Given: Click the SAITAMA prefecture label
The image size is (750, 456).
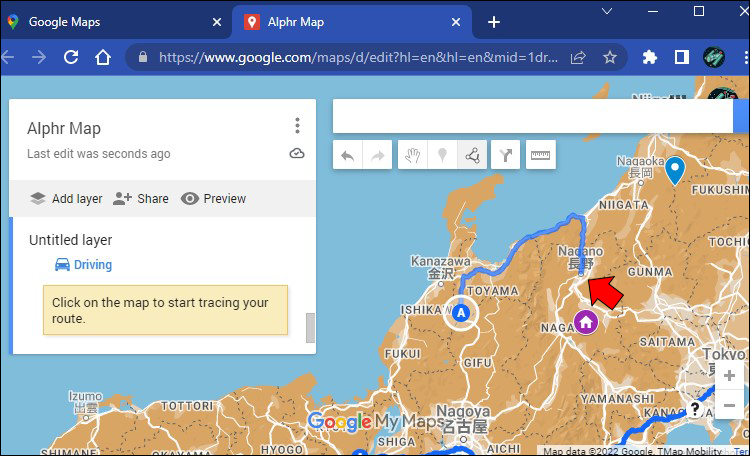Looking at the screenshot, I should coord(667,342).
